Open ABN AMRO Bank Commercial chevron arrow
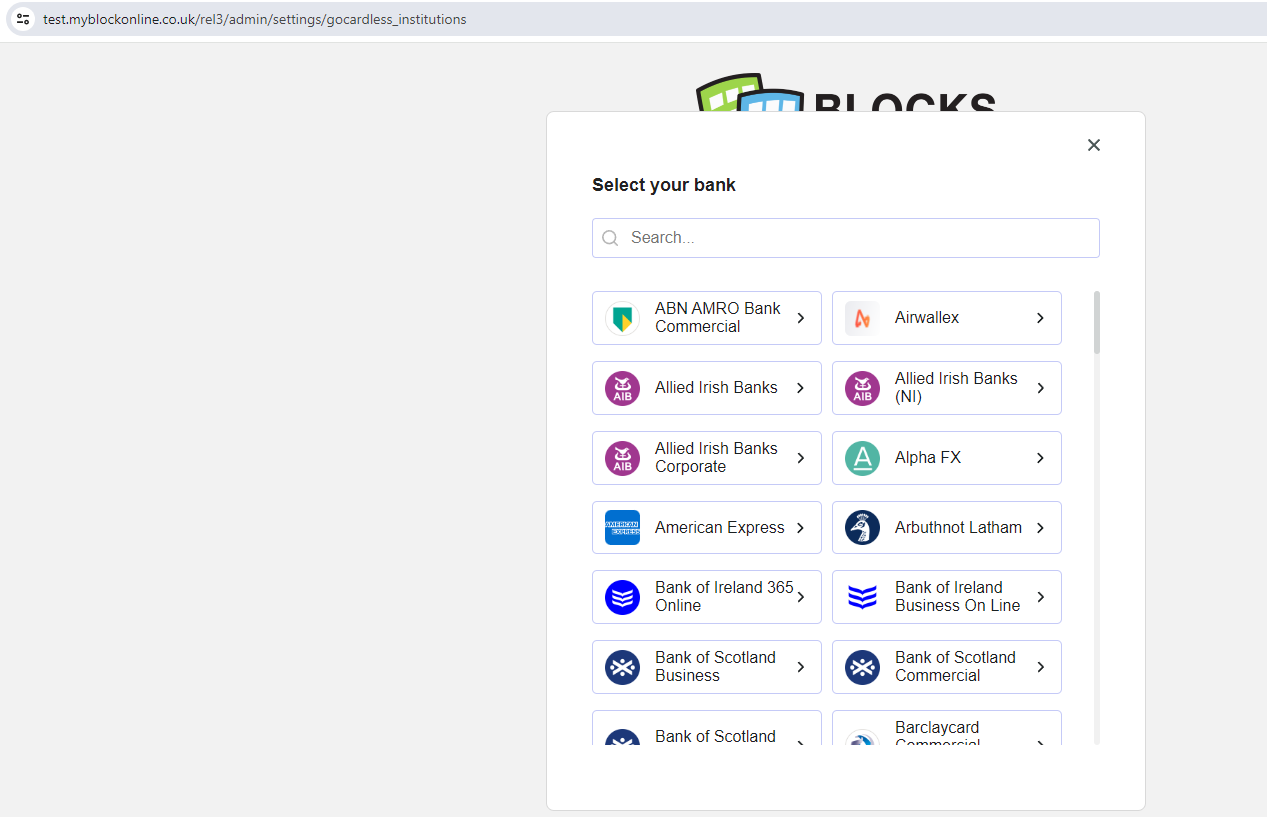1267x817 pixels. pos(801,318)
